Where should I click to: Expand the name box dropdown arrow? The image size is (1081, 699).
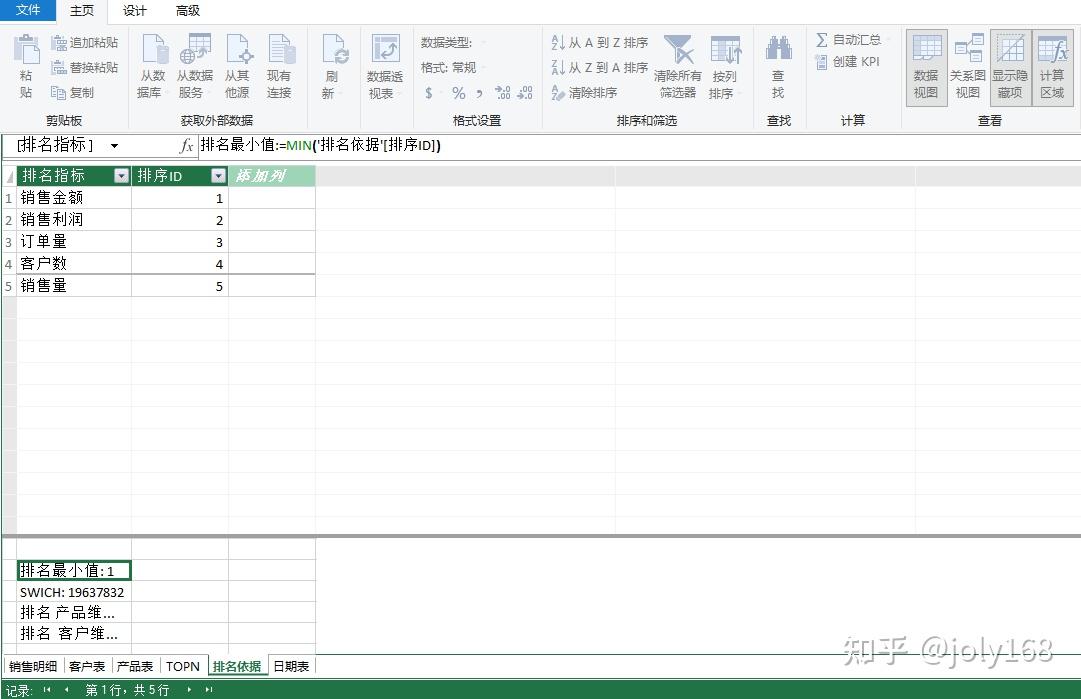pyautogui.click(x=114, y=146)
